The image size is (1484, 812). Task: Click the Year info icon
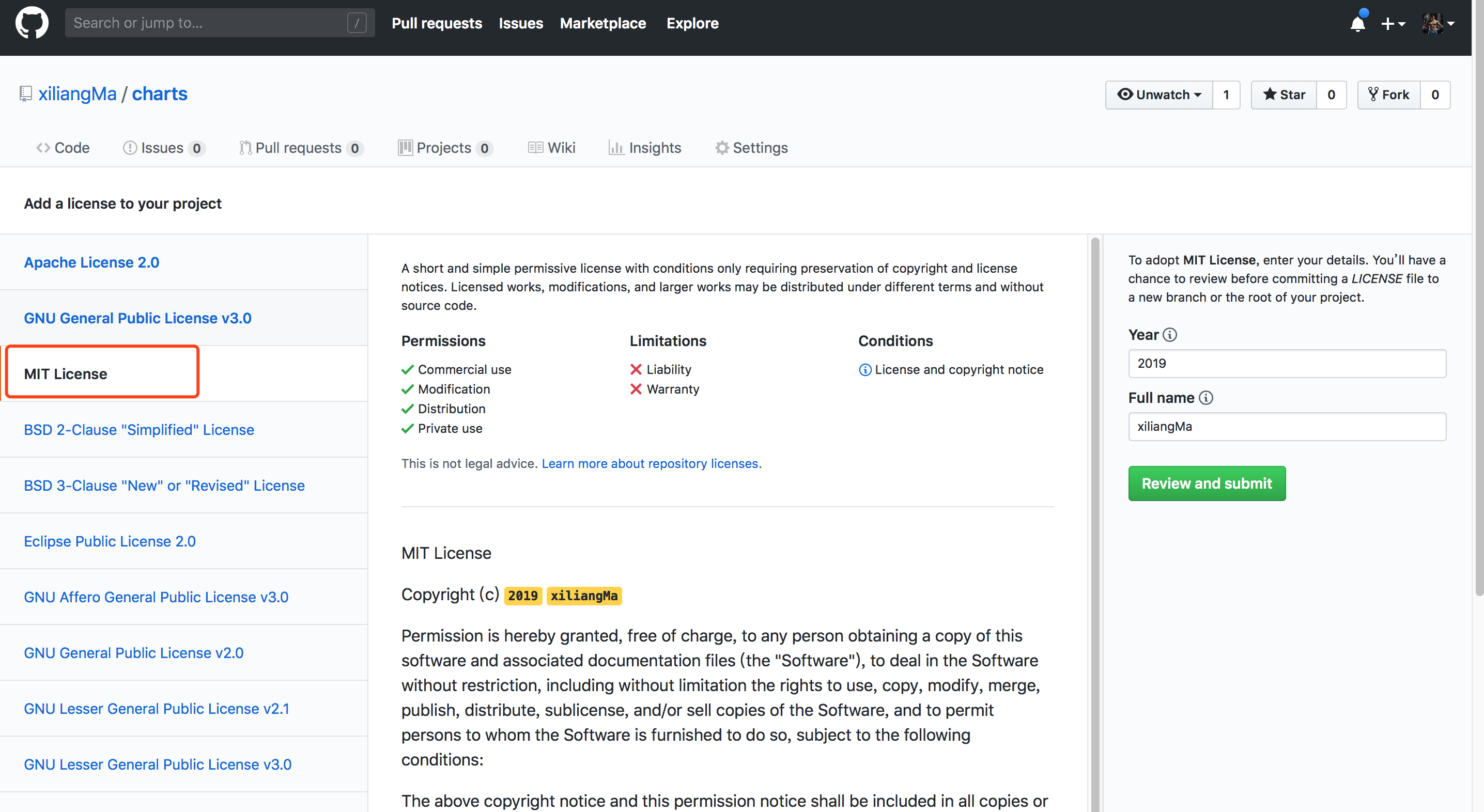tap(1169, 335)
